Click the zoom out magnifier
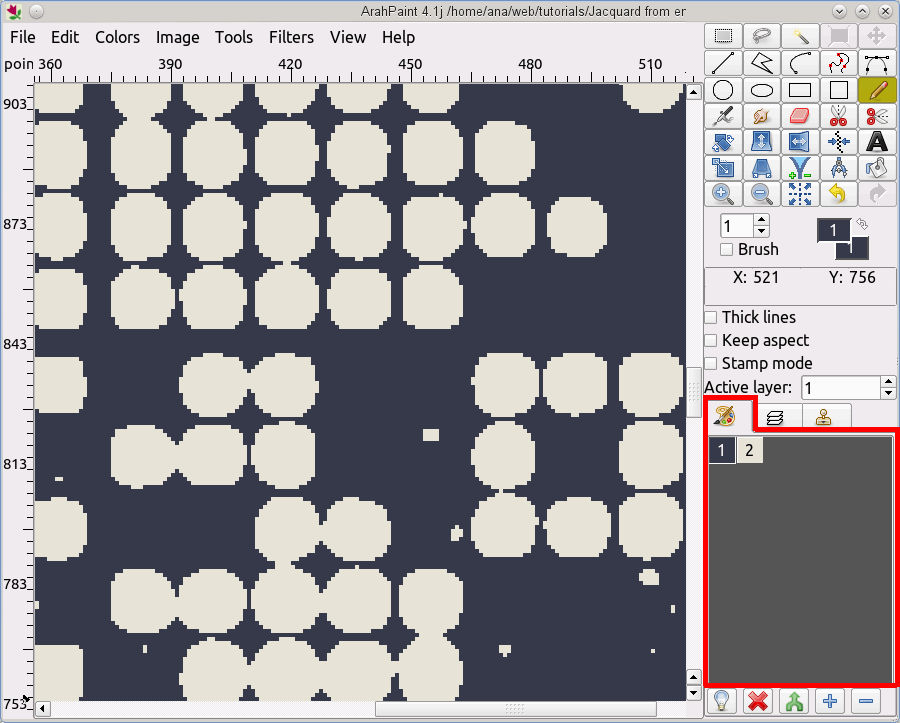900x723 pixels. 762,195
